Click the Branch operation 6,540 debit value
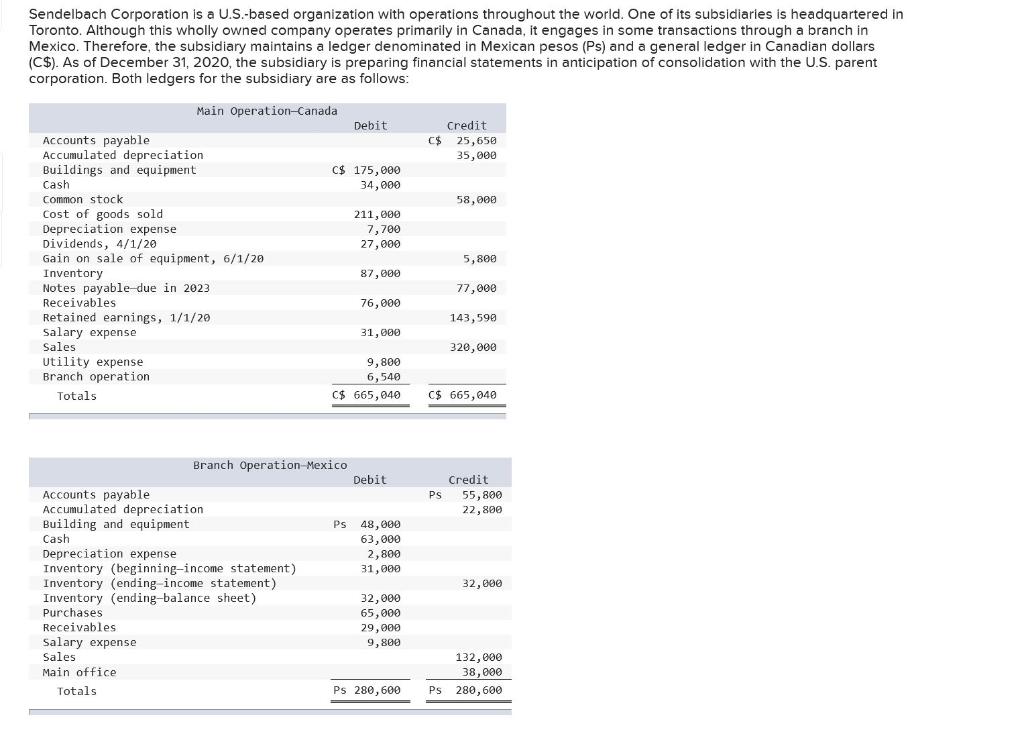Screen dimensions: 1024x738 383,377
